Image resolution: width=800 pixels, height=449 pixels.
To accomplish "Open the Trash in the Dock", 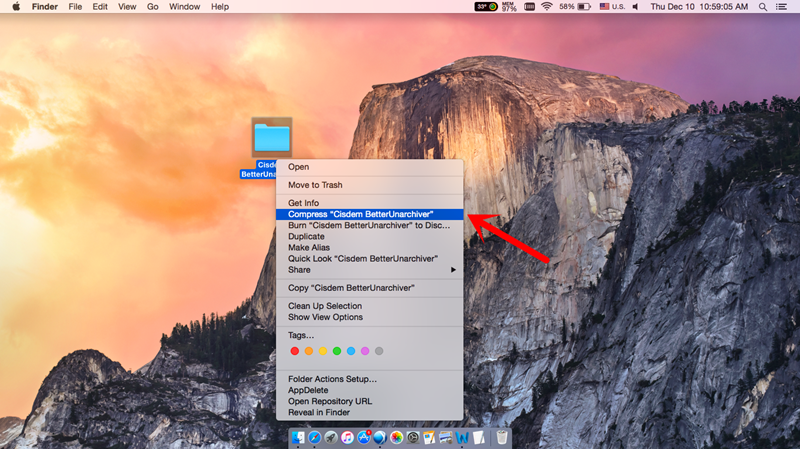I will pos(502,437).
